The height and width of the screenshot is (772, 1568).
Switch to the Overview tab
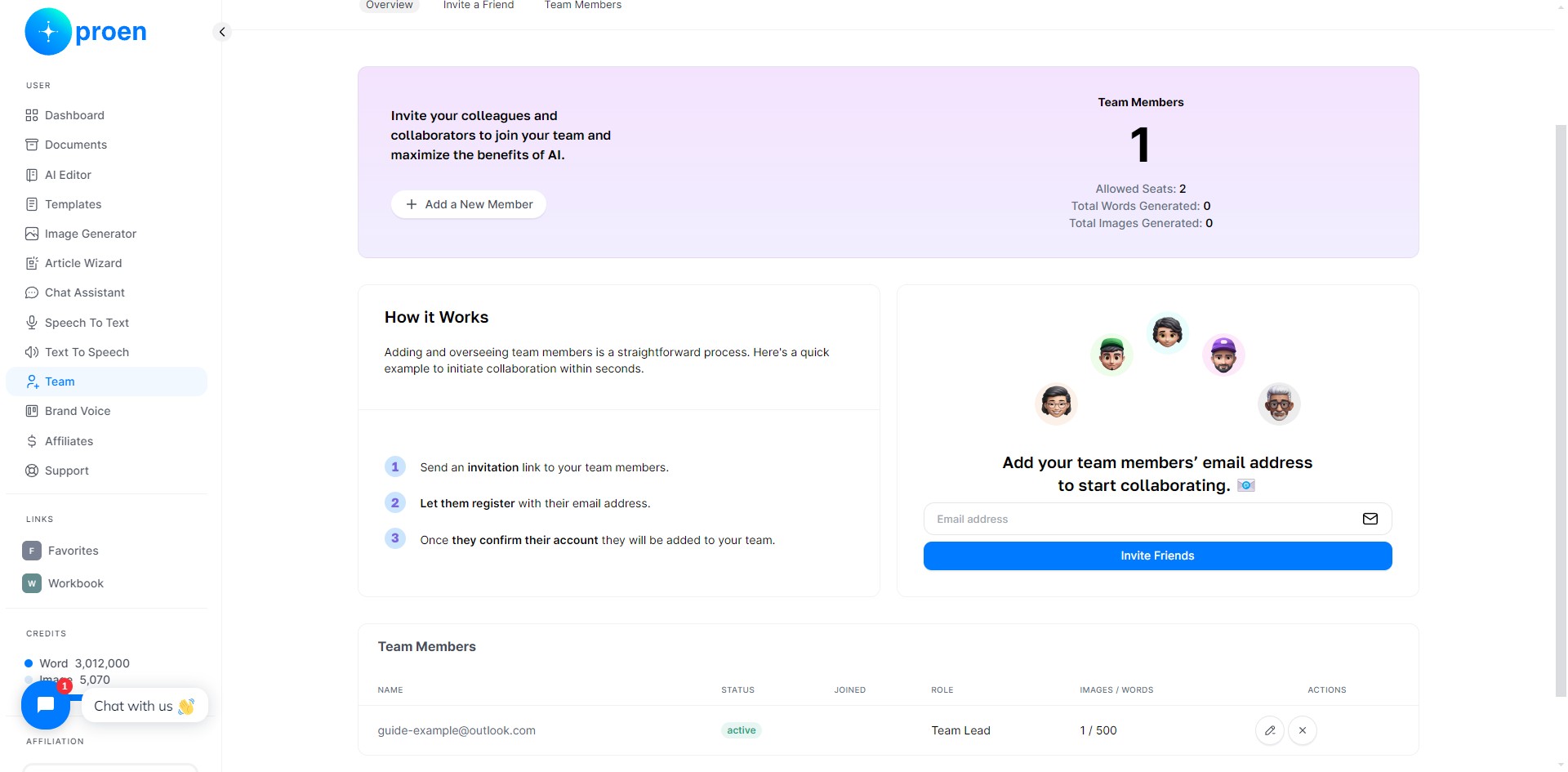click(x=390, y=5)
